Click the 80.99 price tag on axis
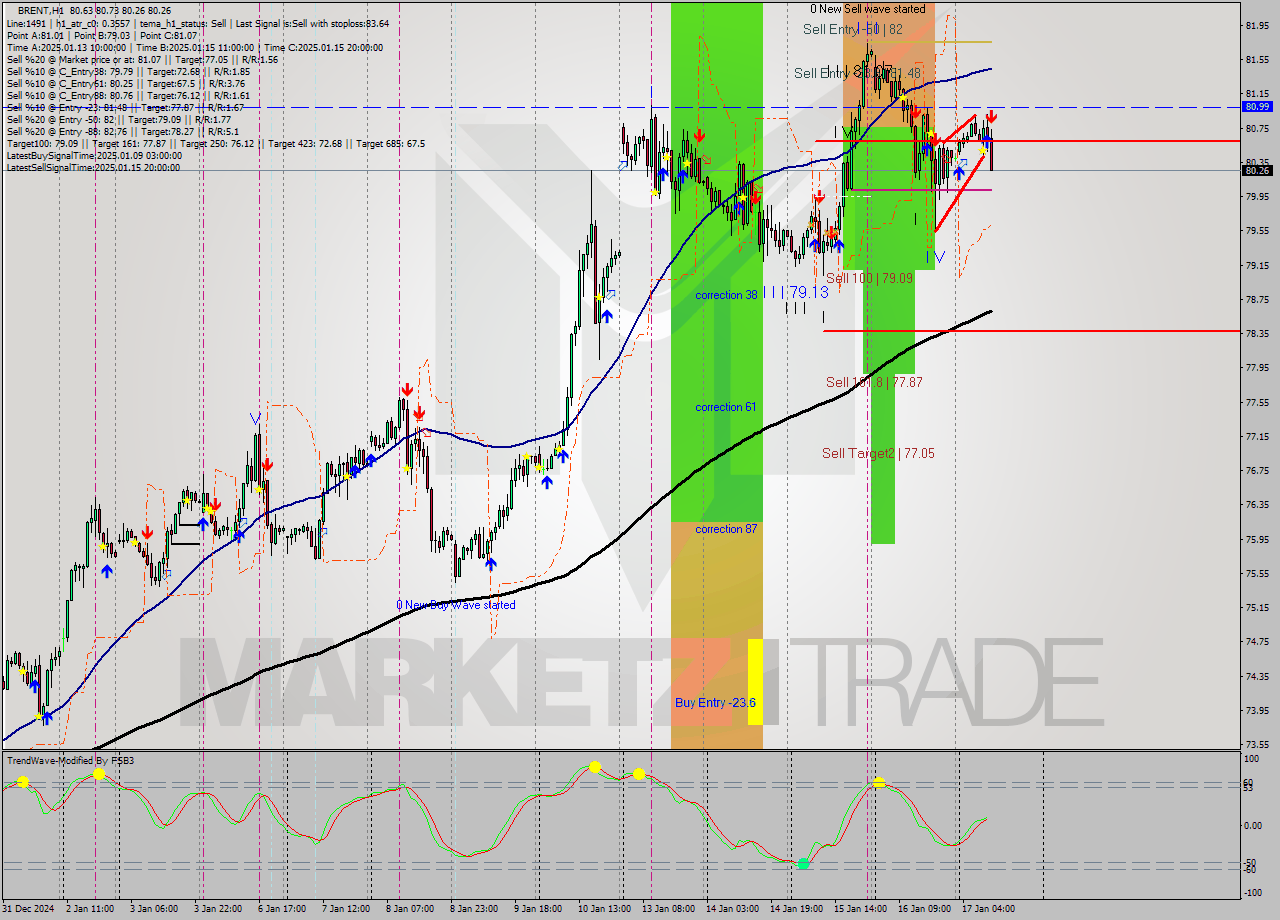 point(1257,106)
